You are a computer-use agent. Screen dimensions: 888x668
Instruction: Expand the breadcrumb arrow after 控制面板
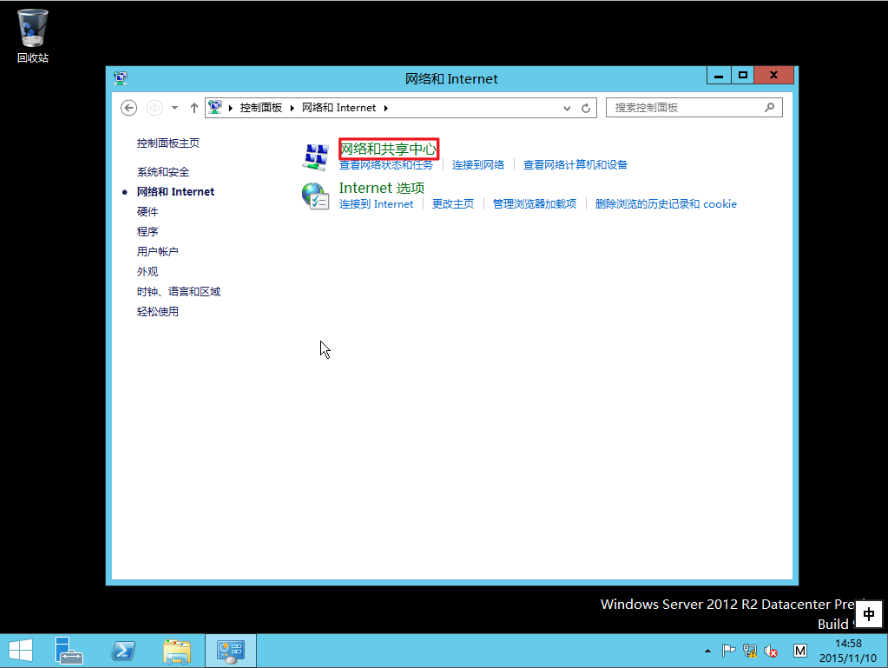pos(292,108)
